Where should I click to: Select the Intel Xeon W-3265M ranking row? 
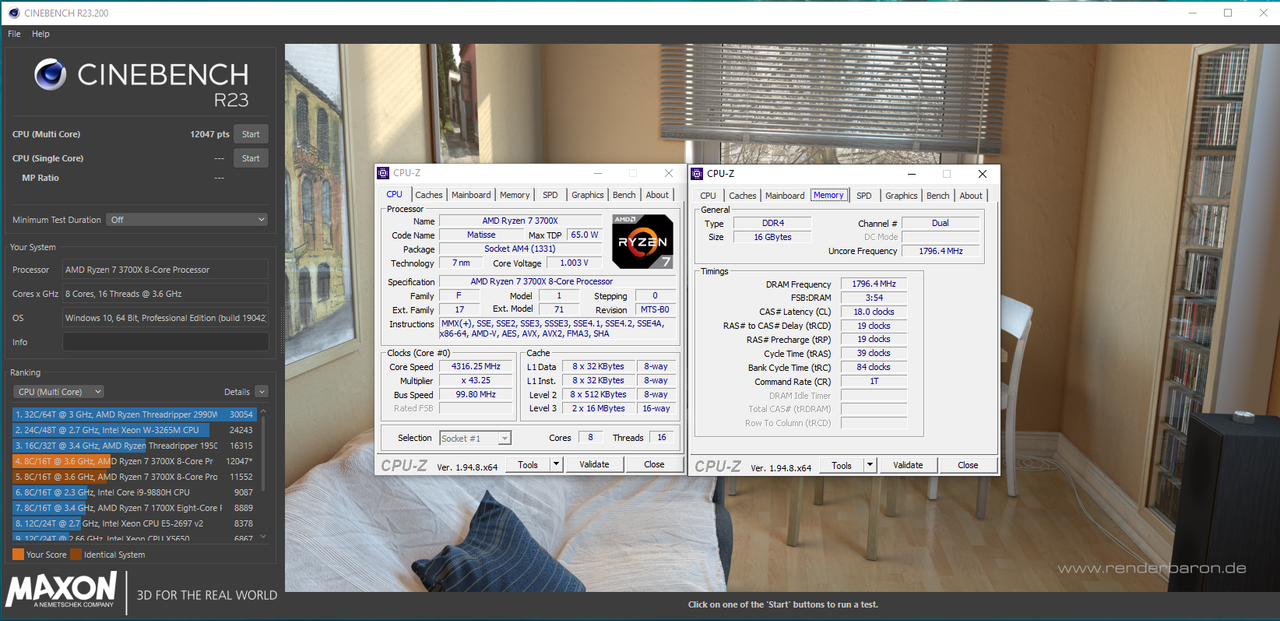pyautogui.click(x=135, y=430)
